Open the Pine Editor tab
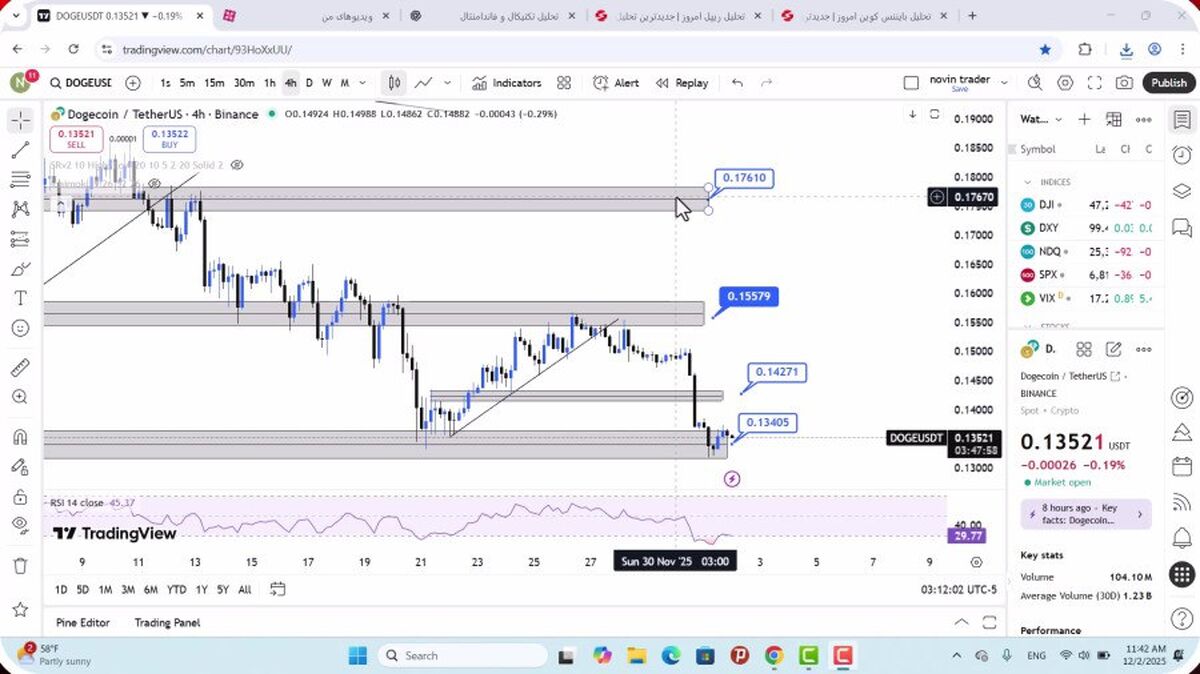The width and height of the screenshot is (1200, 674). coord(82,622)
